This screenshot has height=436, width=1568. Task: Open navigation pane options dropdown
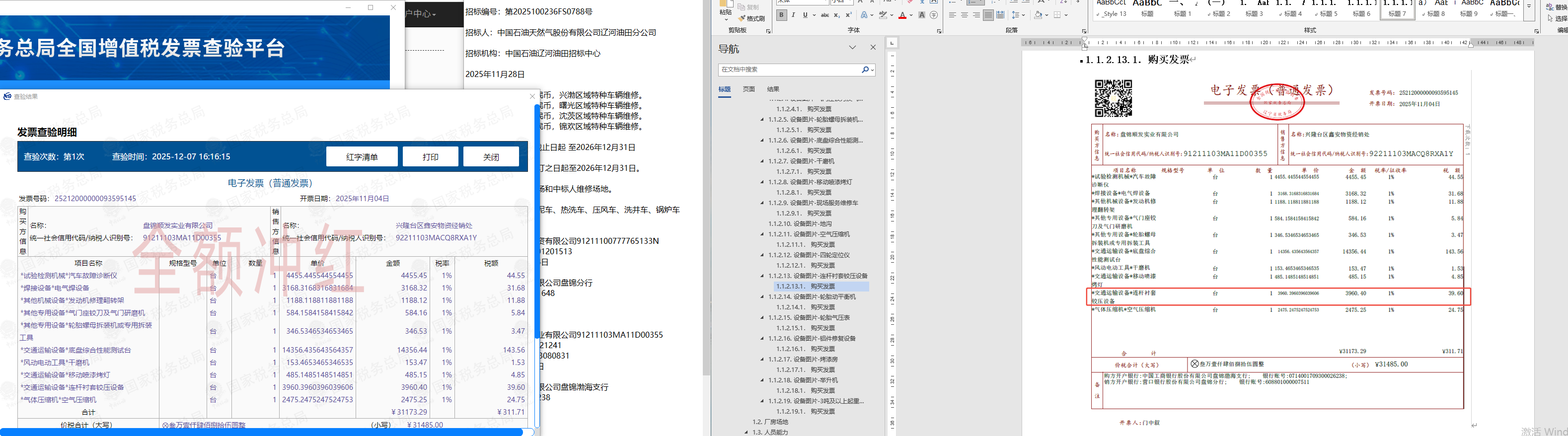coord(852,48)
